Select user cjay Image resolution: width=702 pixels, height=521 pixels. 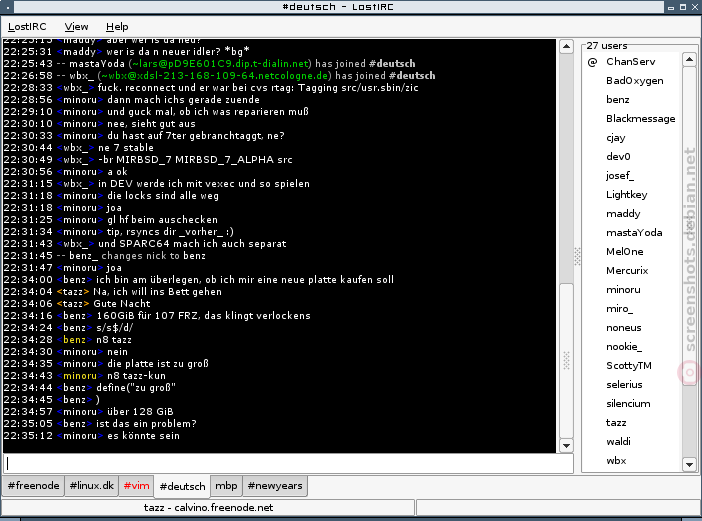coord(616,138)
